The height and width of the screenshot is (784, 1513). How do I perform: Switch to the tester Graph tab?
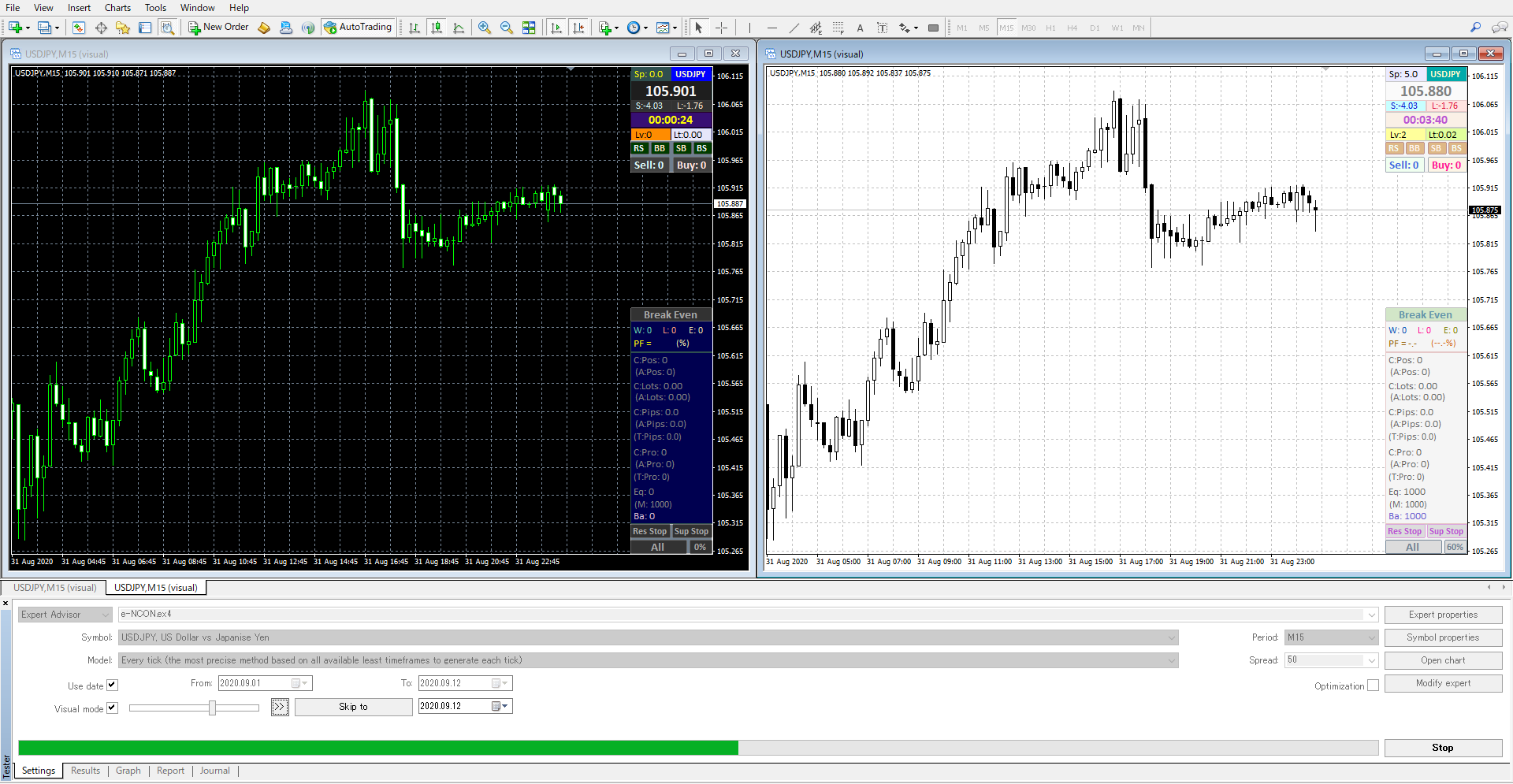(x=128, y=771)
